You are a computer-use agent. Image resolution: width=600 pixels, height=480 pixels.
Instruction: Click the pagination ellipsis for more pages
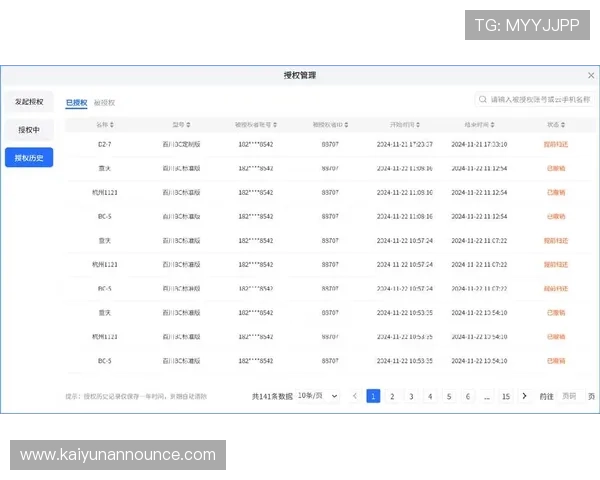[x=487, y=396]
